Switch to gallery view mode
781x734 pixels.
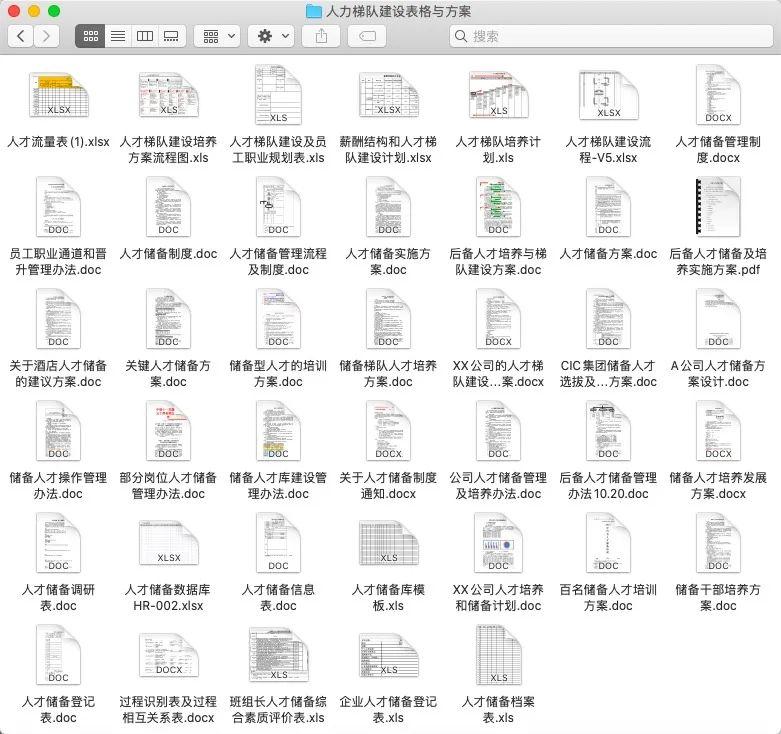(x=171, y=36)
